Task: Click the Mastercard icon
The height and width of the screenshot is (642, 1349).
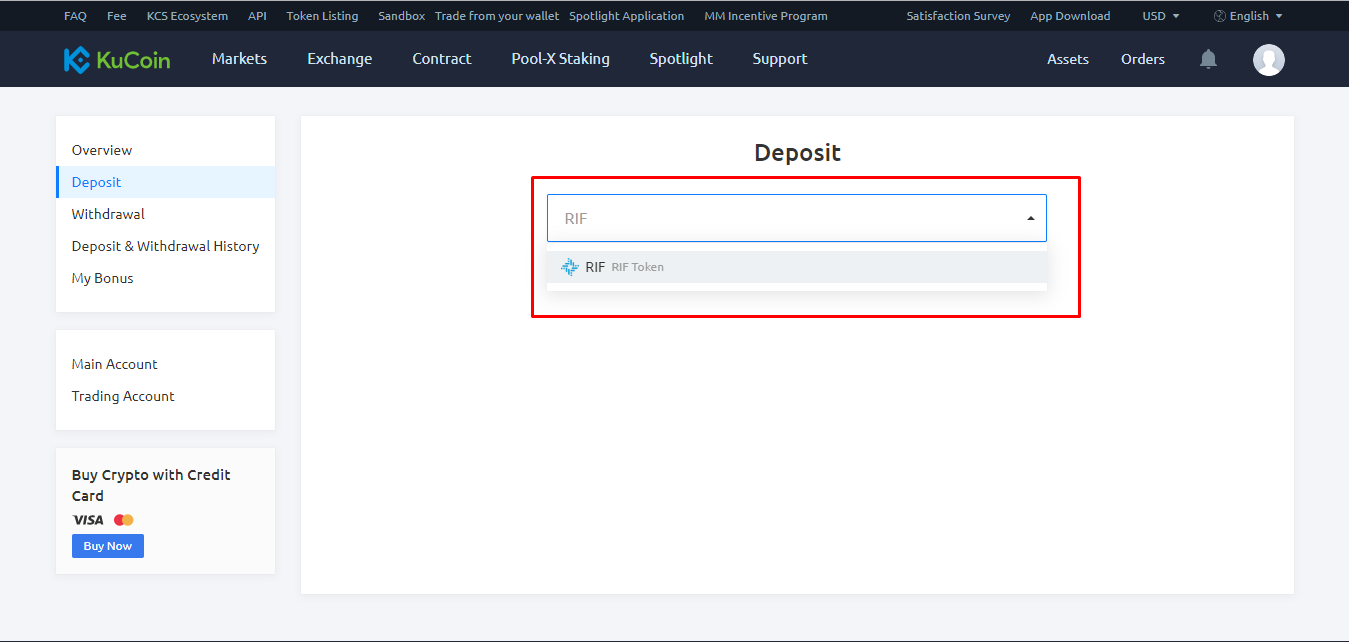Action: coord(124,520)
